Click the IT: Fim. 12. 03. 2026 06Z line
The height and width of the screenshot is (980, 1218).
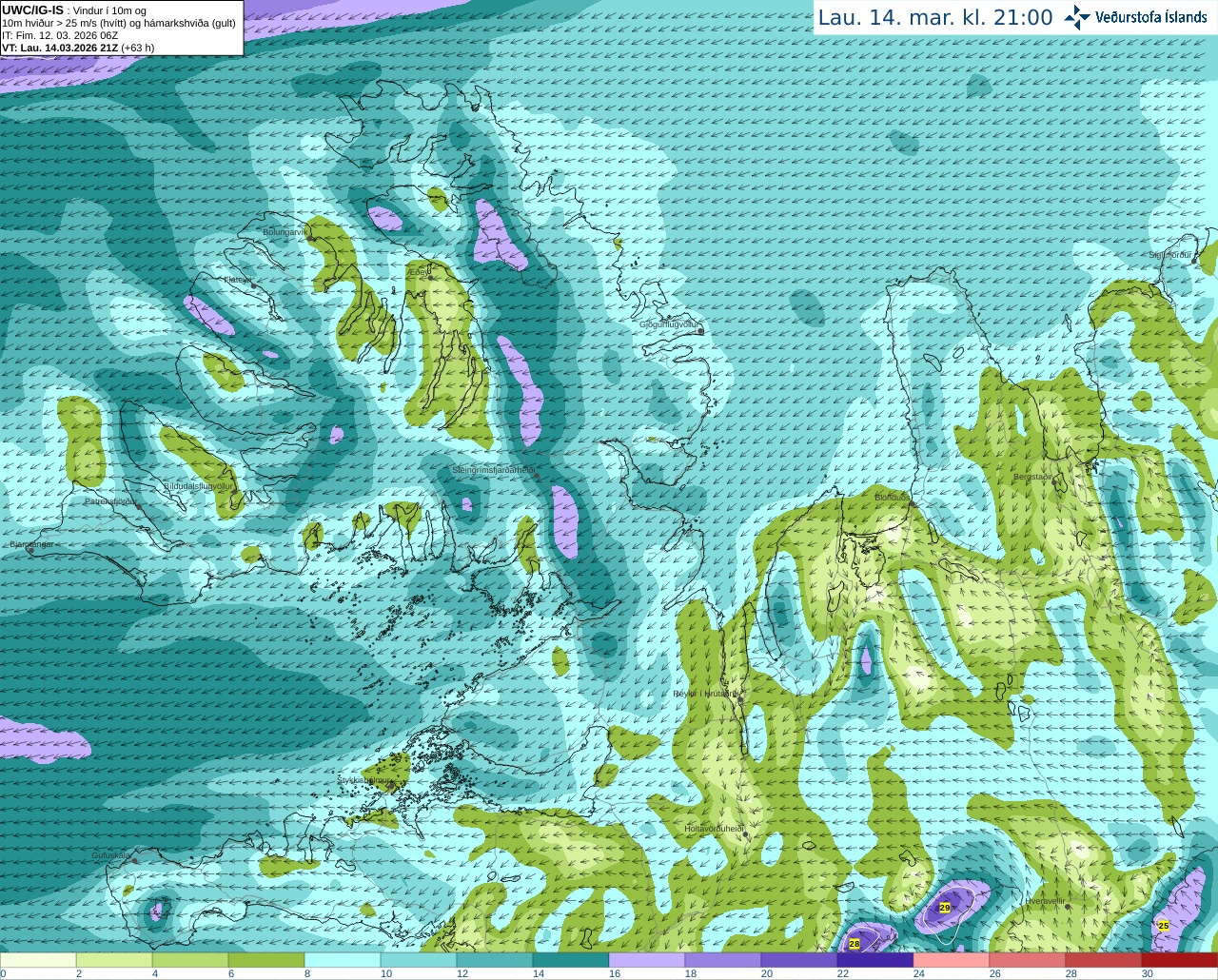(60, 35)
